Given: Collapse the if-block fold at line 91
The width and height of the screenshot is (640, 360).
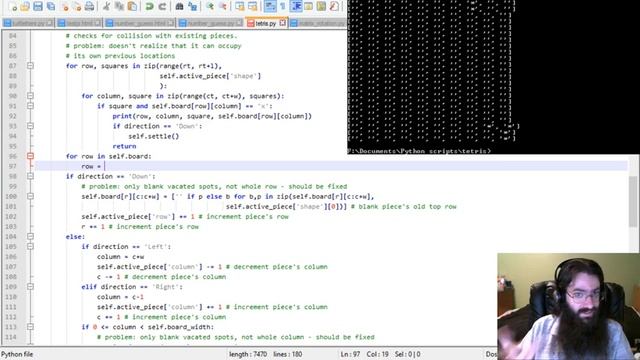Looking at the screenshot, I should pyautogui.click(x=30, y=106).
